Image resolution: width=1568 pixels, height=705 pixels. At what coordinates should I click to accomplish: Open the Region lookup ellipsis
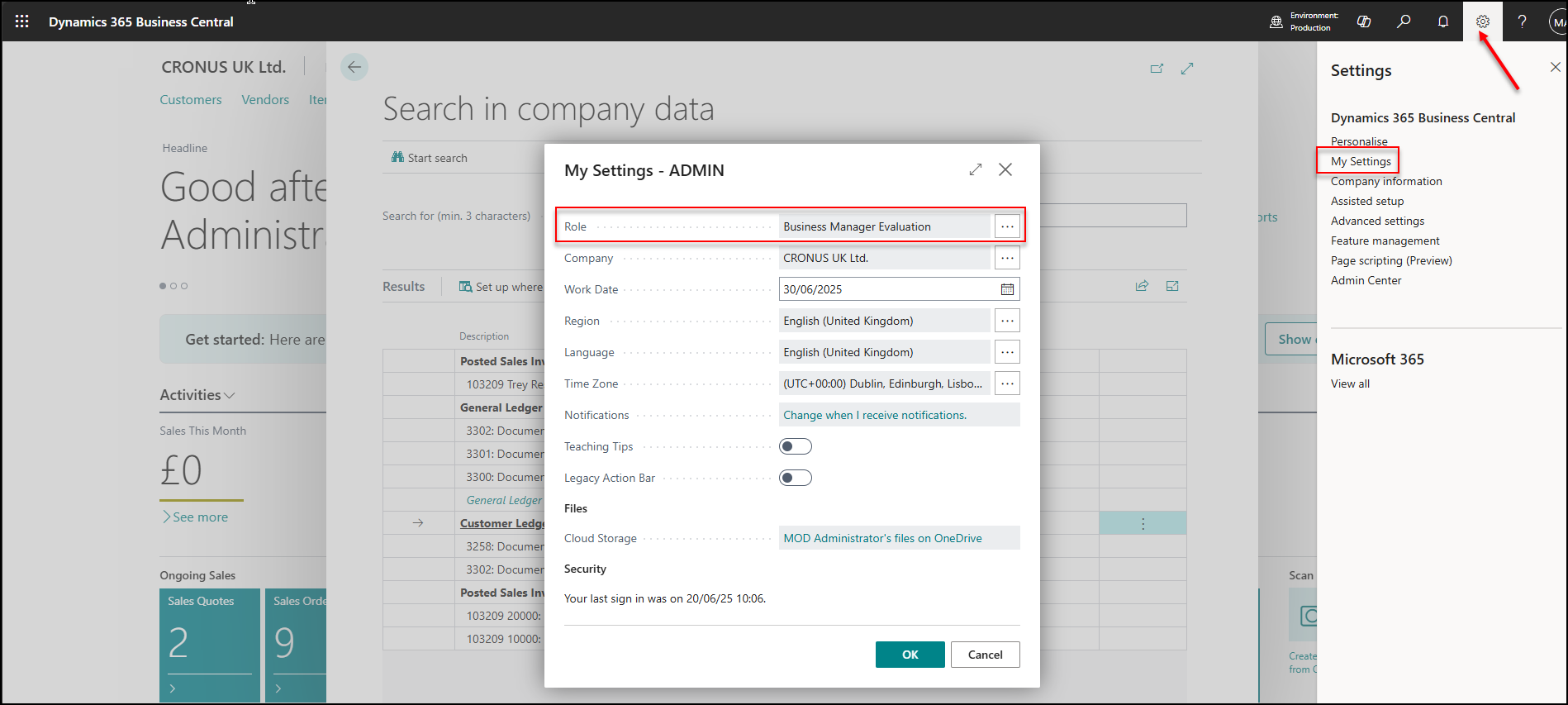[x=1007, y=321]
